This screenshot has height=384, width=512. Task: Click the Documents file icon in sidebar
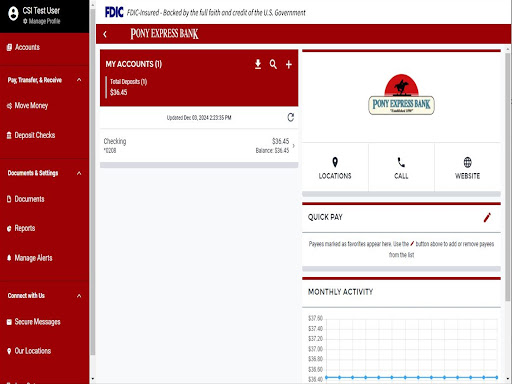pyautogui.click(x=9, y=199)
